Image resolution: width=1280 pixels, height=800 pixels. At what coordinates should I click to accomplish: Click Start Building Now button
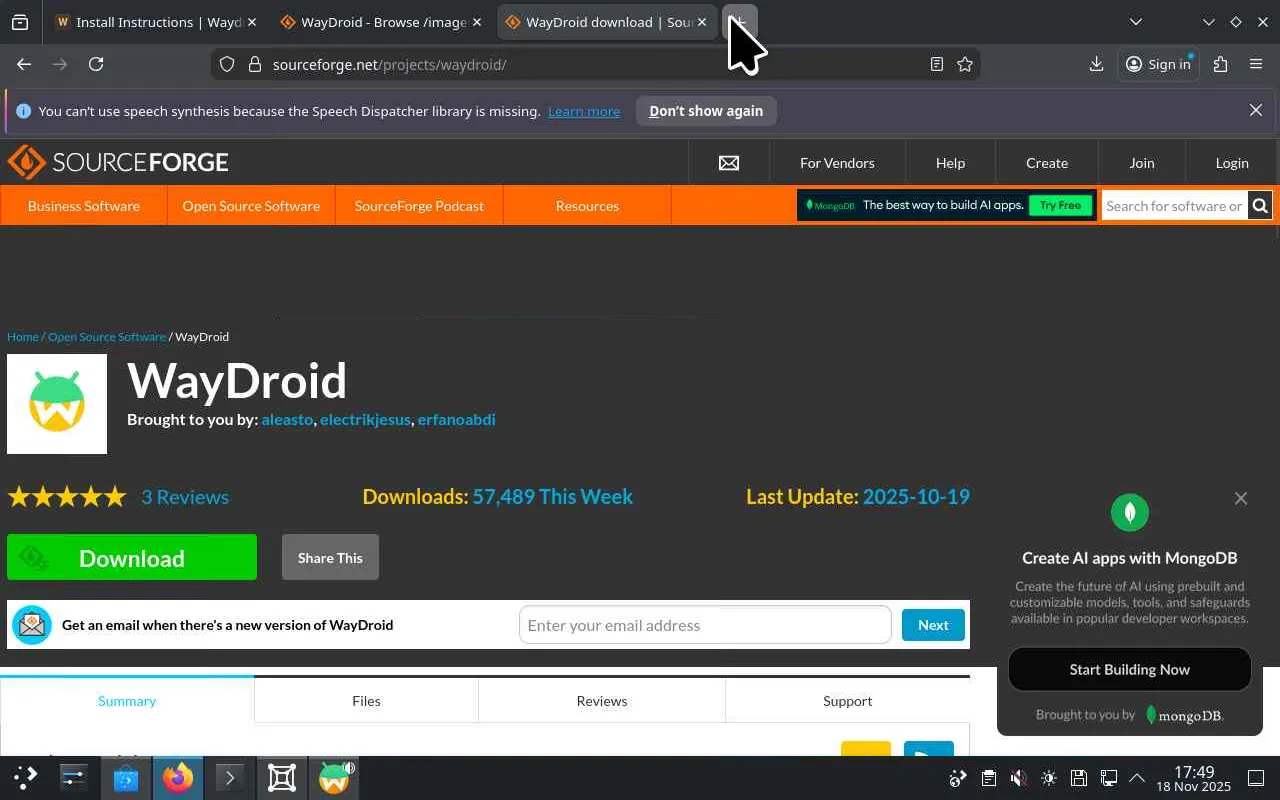(x=1130, y=669)
